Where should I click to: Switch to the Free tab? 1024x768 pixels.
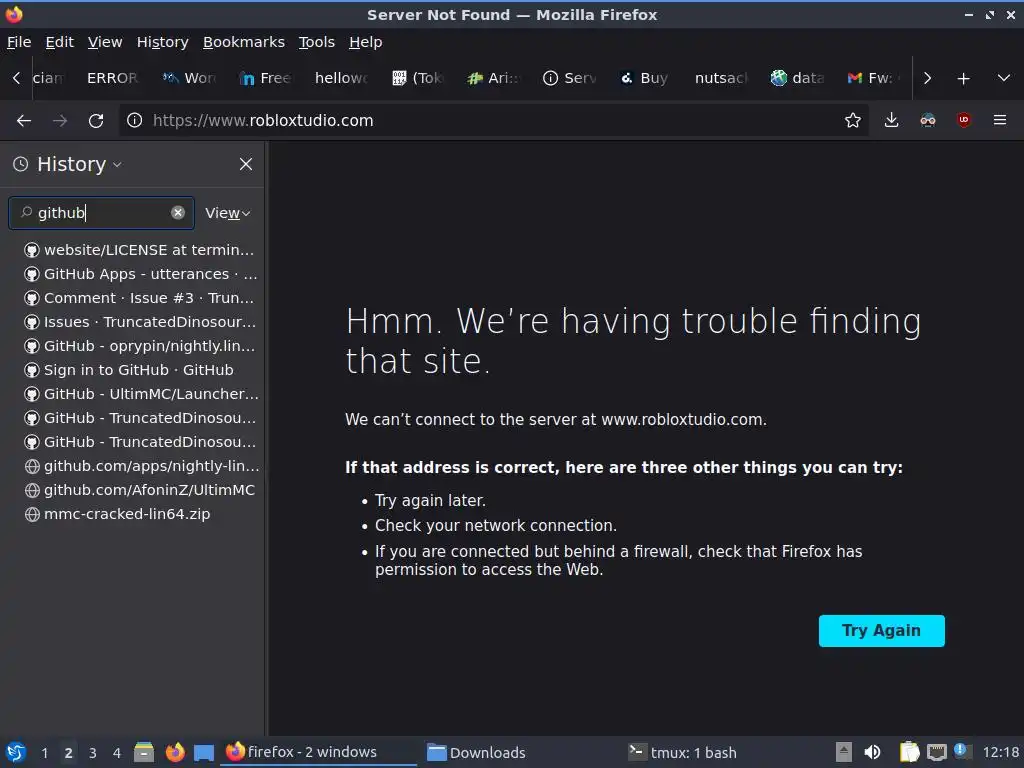tap(265, 78)
